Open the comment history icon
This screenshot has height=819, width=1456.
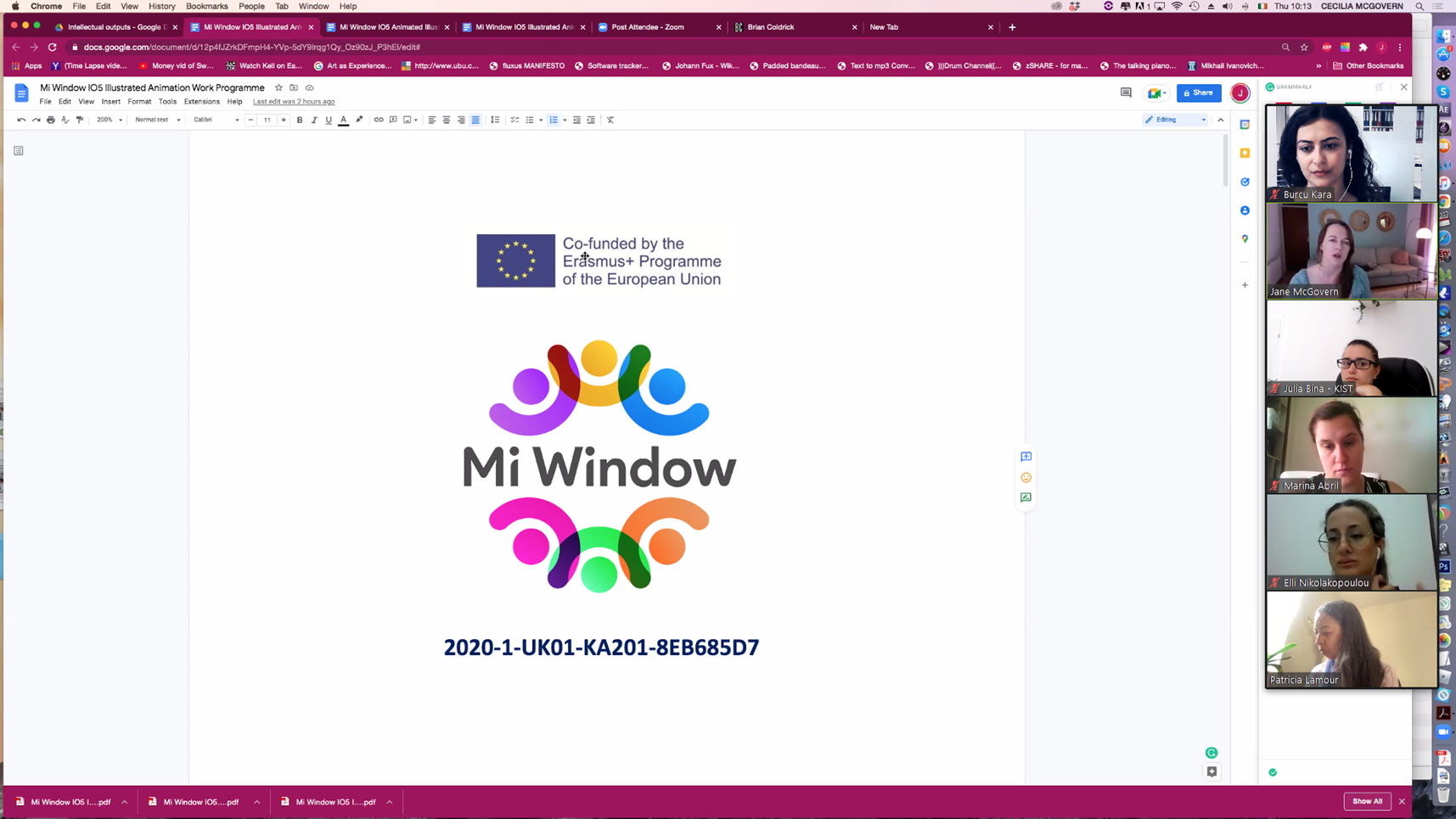[1126, 93]
